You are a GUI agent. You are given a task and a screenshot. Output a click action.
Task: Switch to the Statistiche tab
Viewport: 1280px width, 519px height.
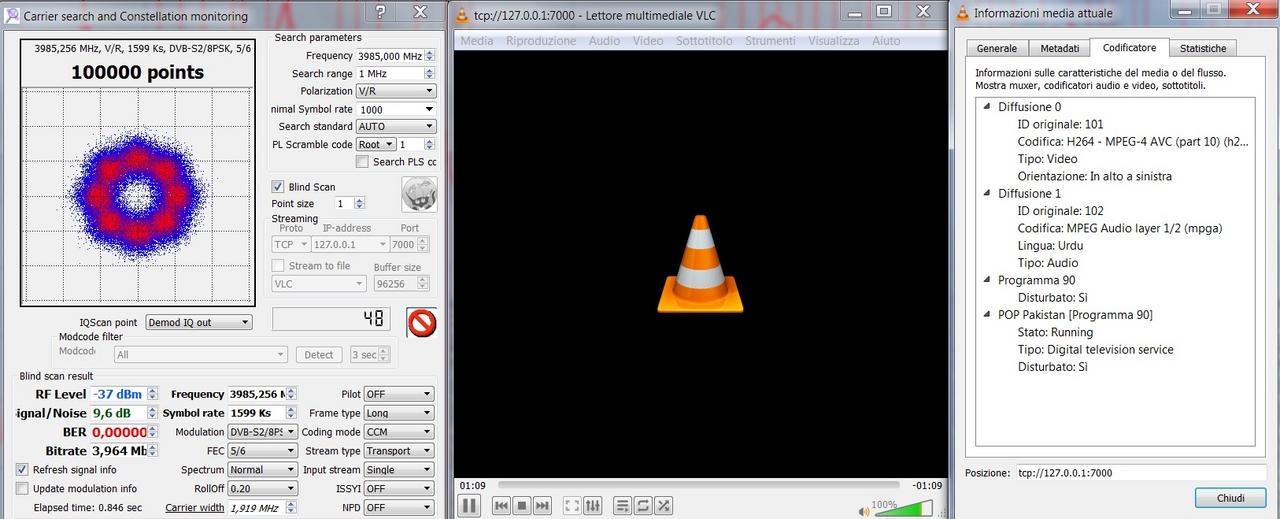tap(1202, 48)
